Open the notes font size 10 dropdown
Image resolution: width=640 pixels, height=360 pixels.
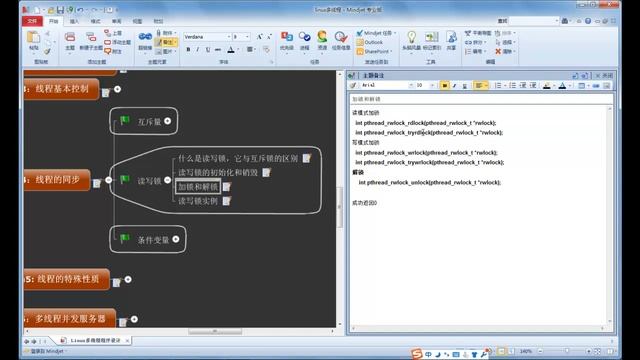(x=432, y=85)
